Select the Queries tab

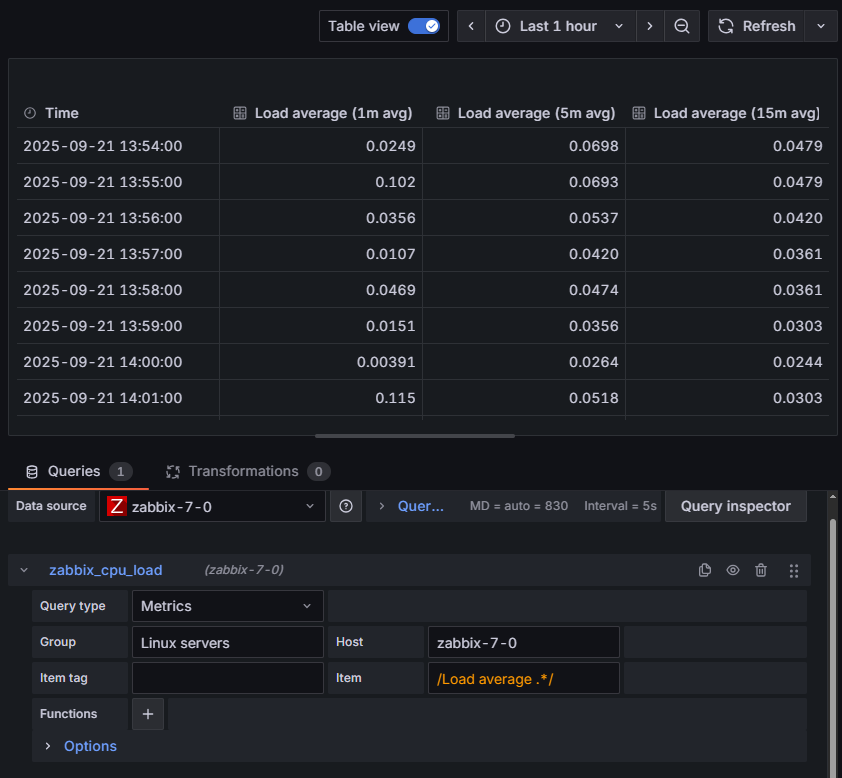coord(74,471)
